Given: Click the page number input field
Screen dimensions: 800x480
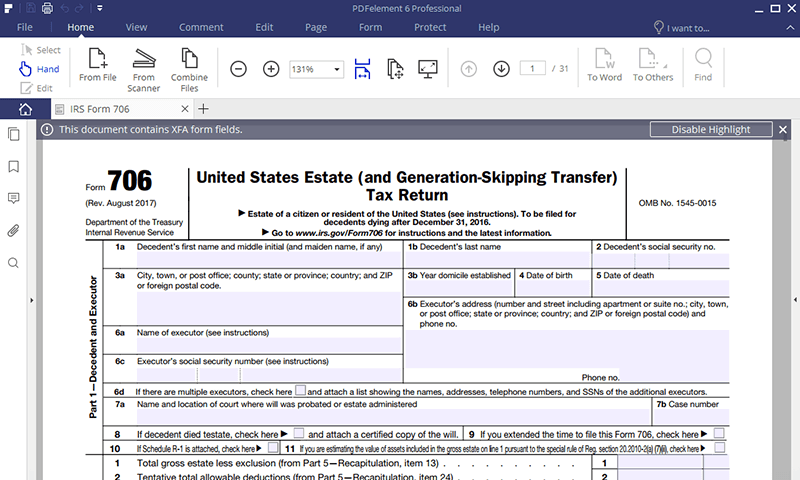Looking at the screenshot, I should click(x=532, y=68).
